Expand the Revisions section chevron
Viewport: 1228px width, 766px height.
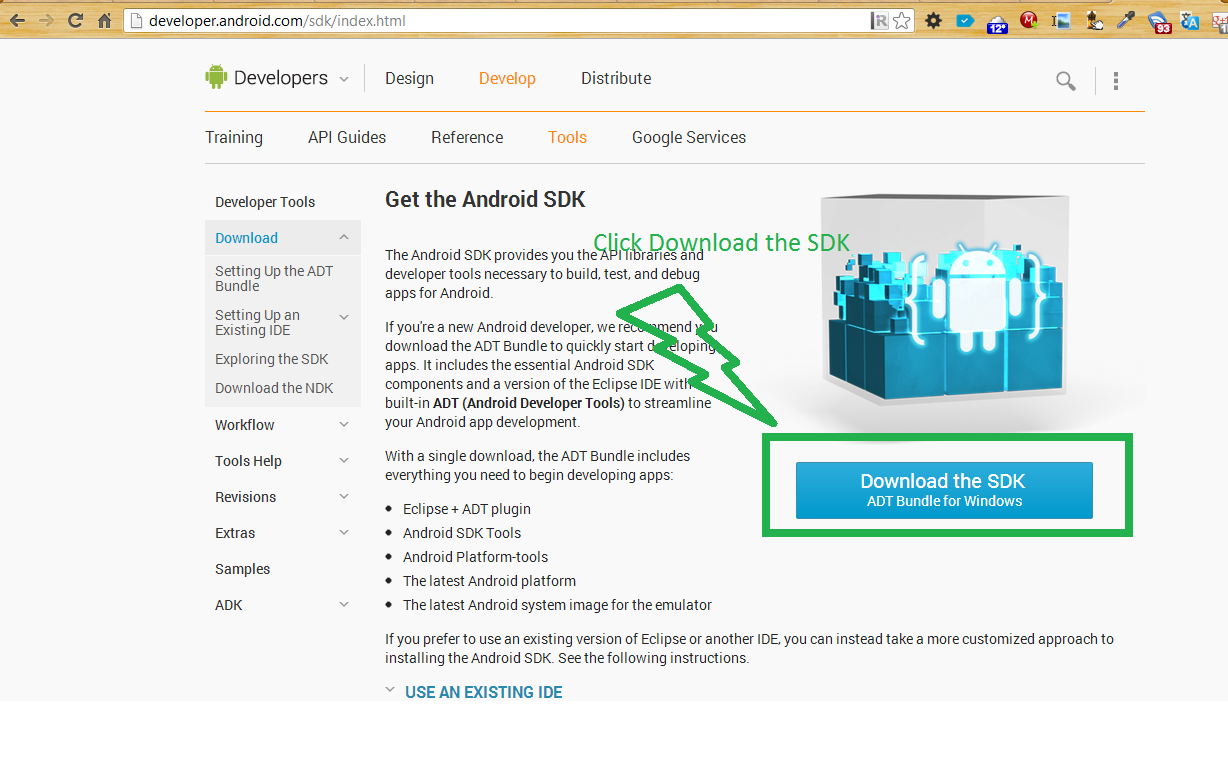pos(344,497)
